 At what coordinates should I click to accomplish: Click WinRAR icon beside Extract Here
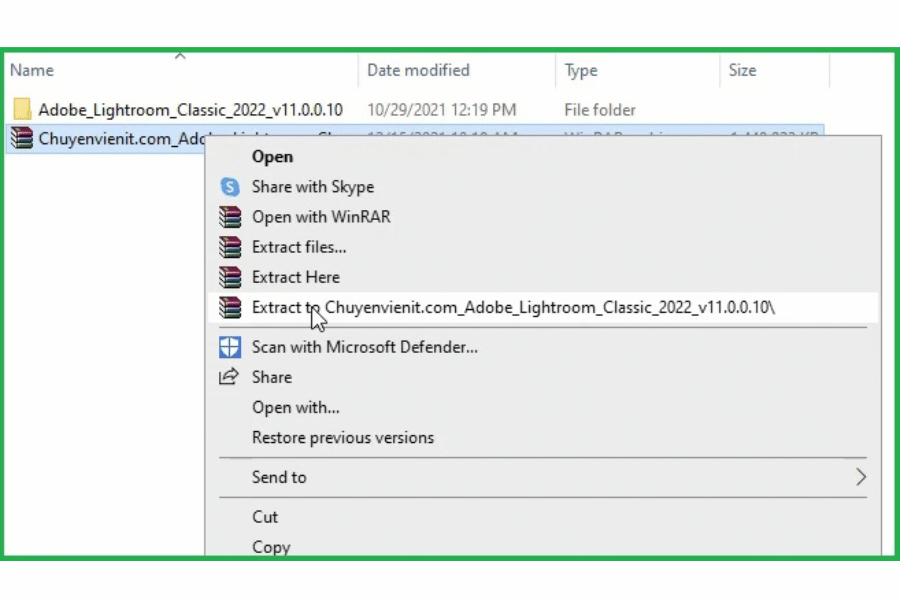click(x=230, y=277)
